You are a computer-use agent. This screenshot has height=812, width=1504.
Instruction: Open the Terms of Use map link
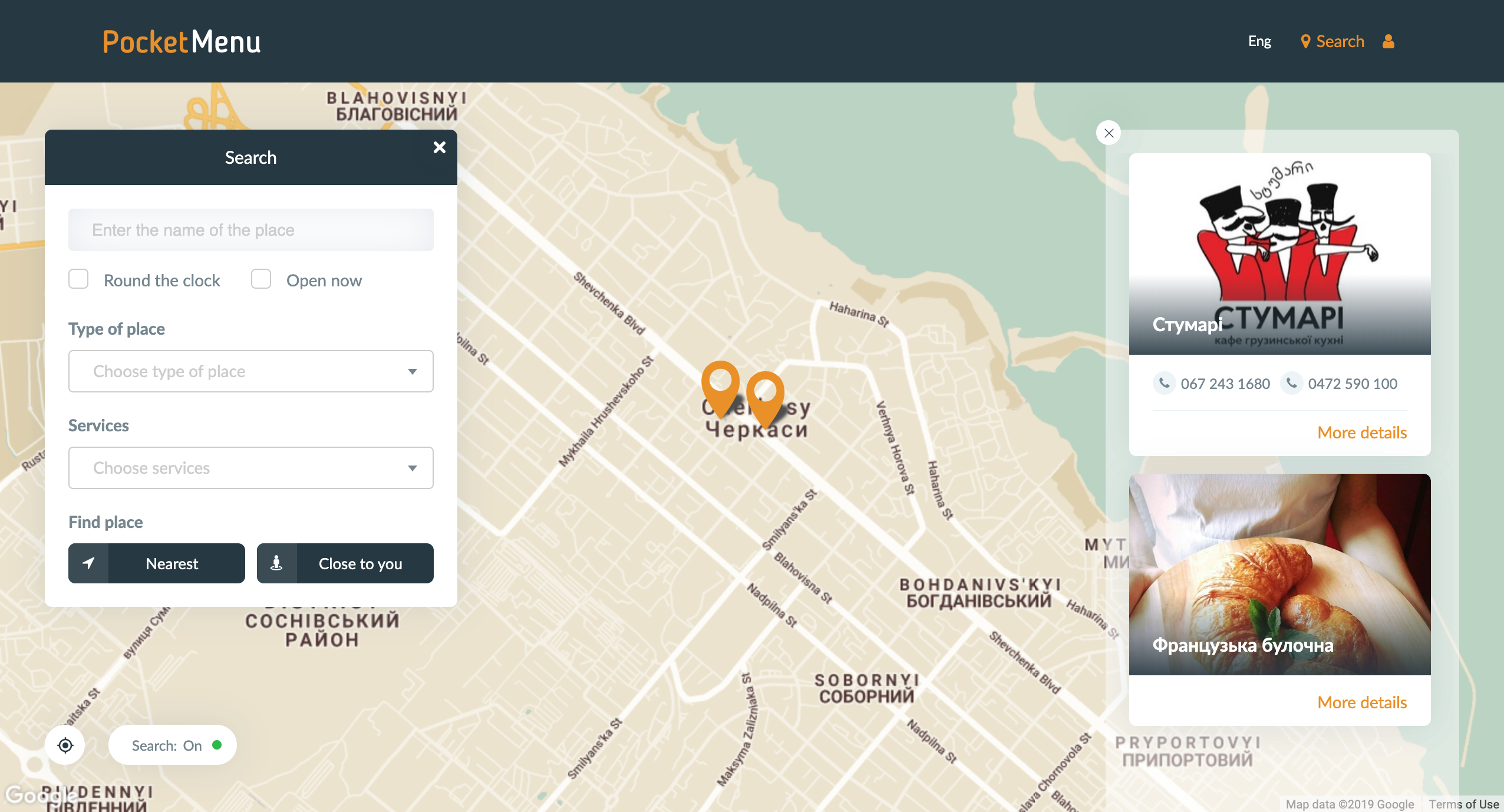click(x=1463, y=804)
